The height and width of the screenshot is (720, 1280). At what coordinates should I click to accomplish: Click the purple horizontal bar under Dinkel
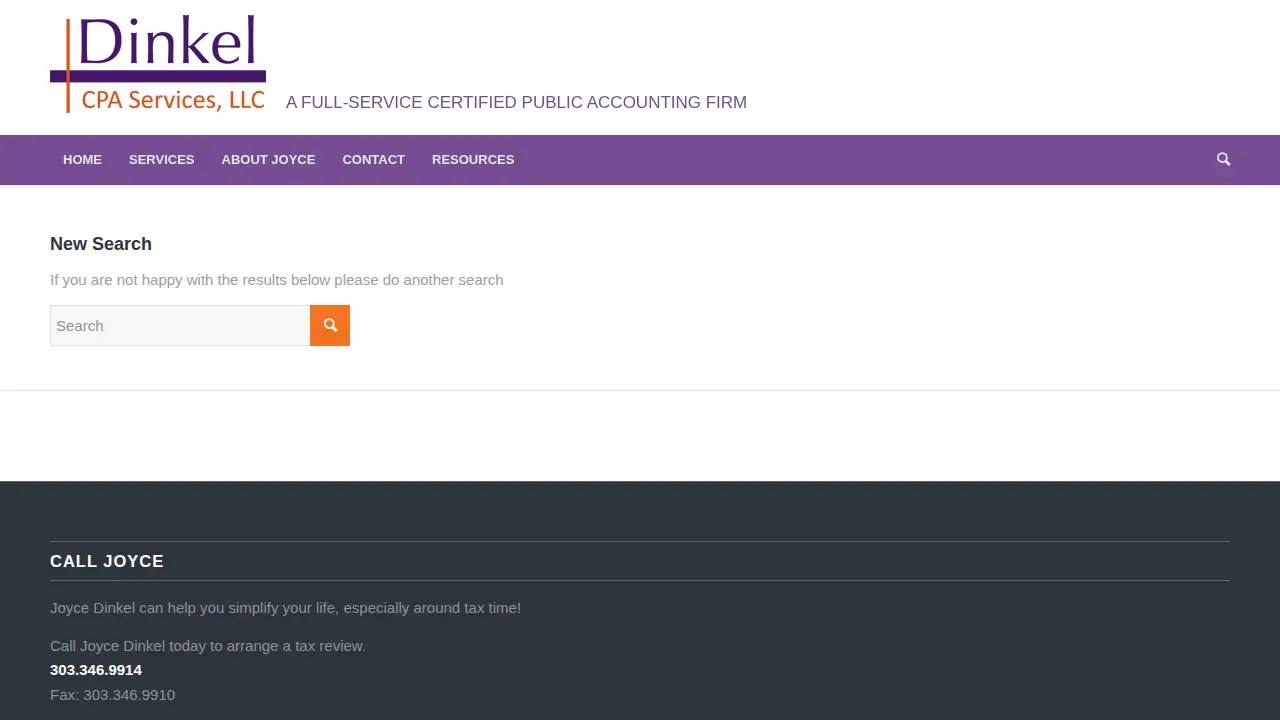[x=158, y=76]
